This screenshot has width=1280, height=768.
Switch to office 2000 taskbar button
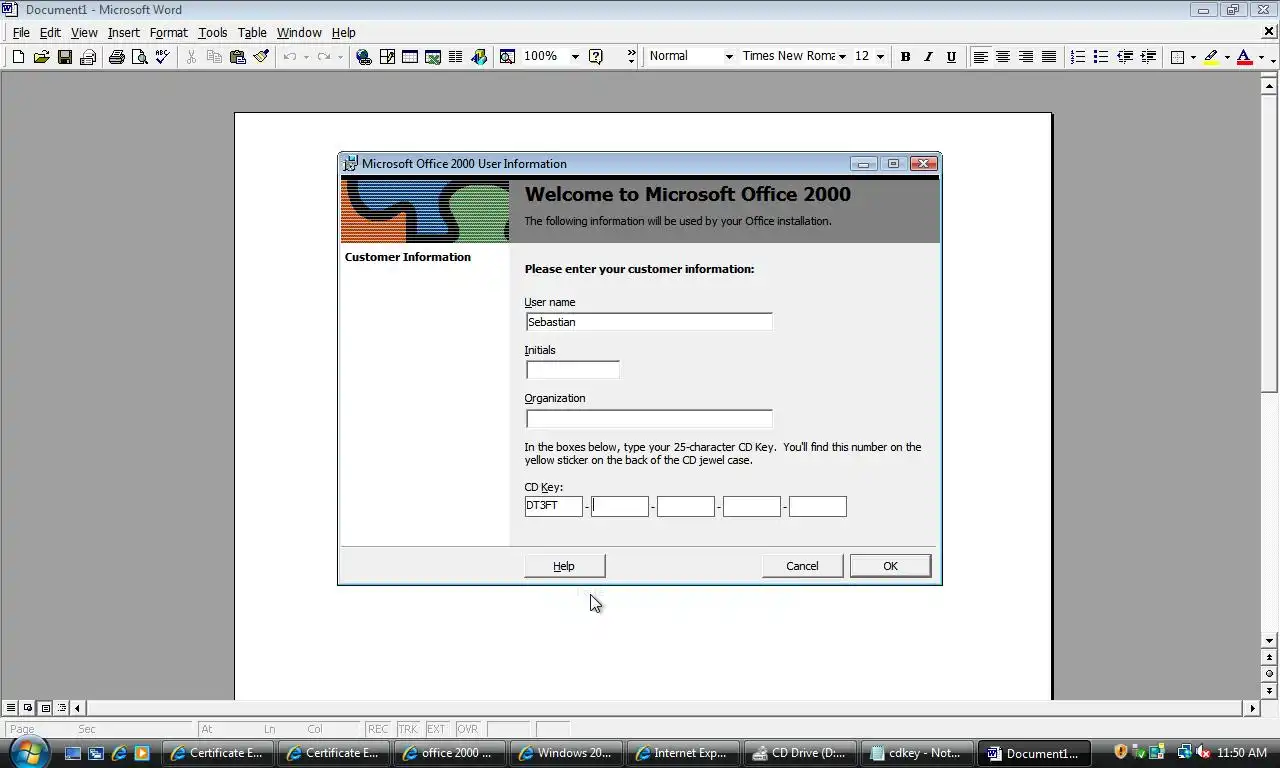[x=449, y=753]
